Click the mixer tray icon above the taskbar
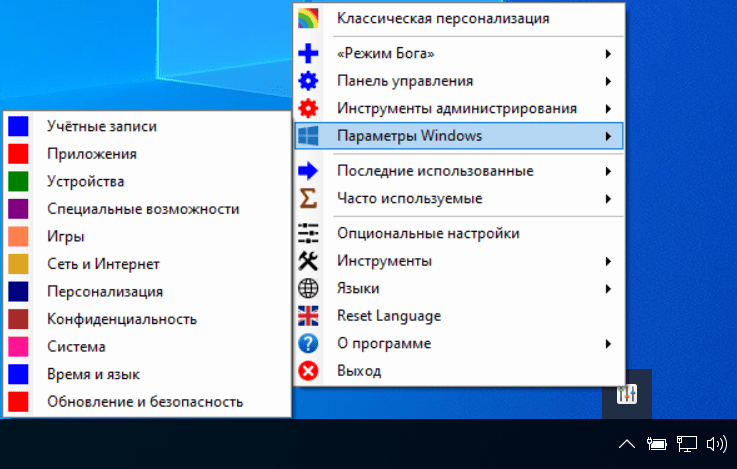The width and height of the screenshot is (737, 469). point(627,394)
